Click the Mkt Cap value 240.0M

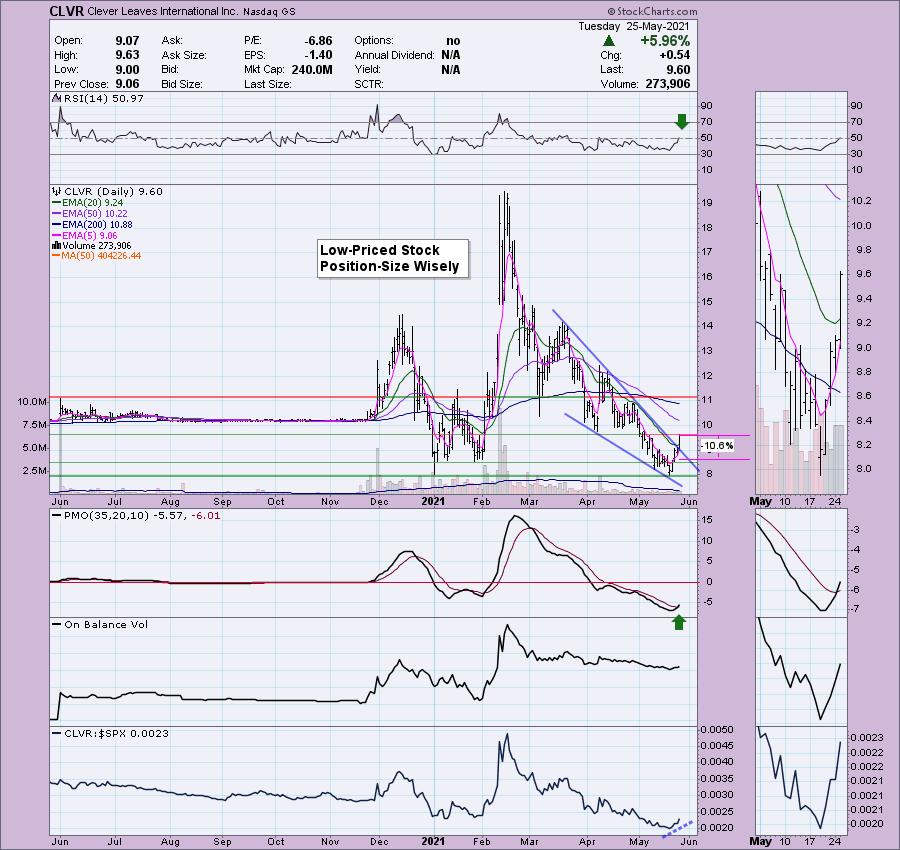[x=312, y=69]
